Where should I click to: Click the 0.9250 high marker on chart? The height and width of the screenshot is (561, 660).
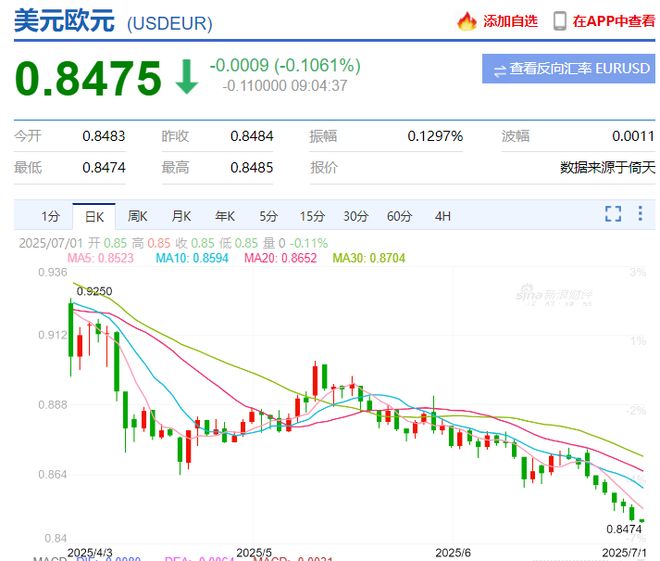click(x=94, y=291)
